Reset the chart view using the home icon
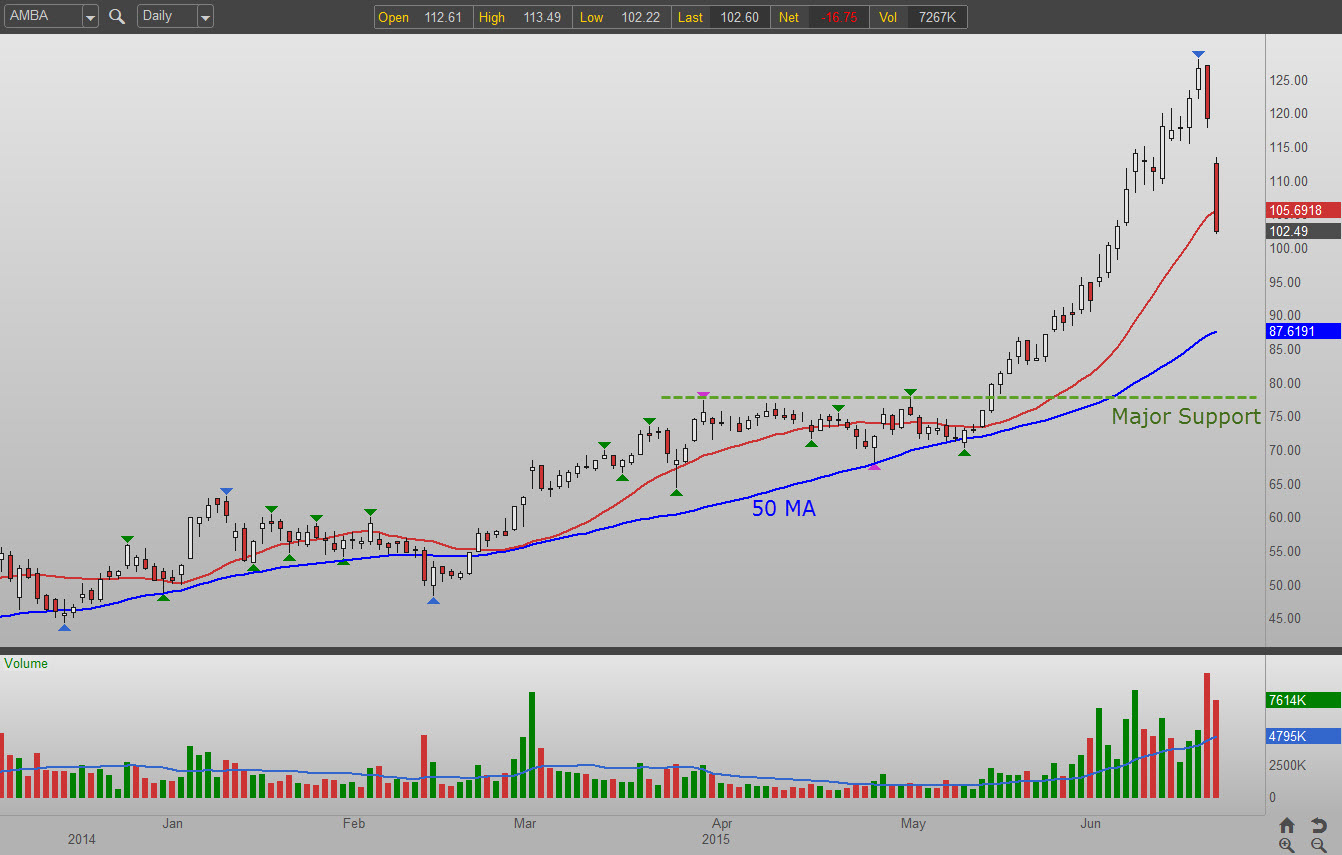 1287,825
